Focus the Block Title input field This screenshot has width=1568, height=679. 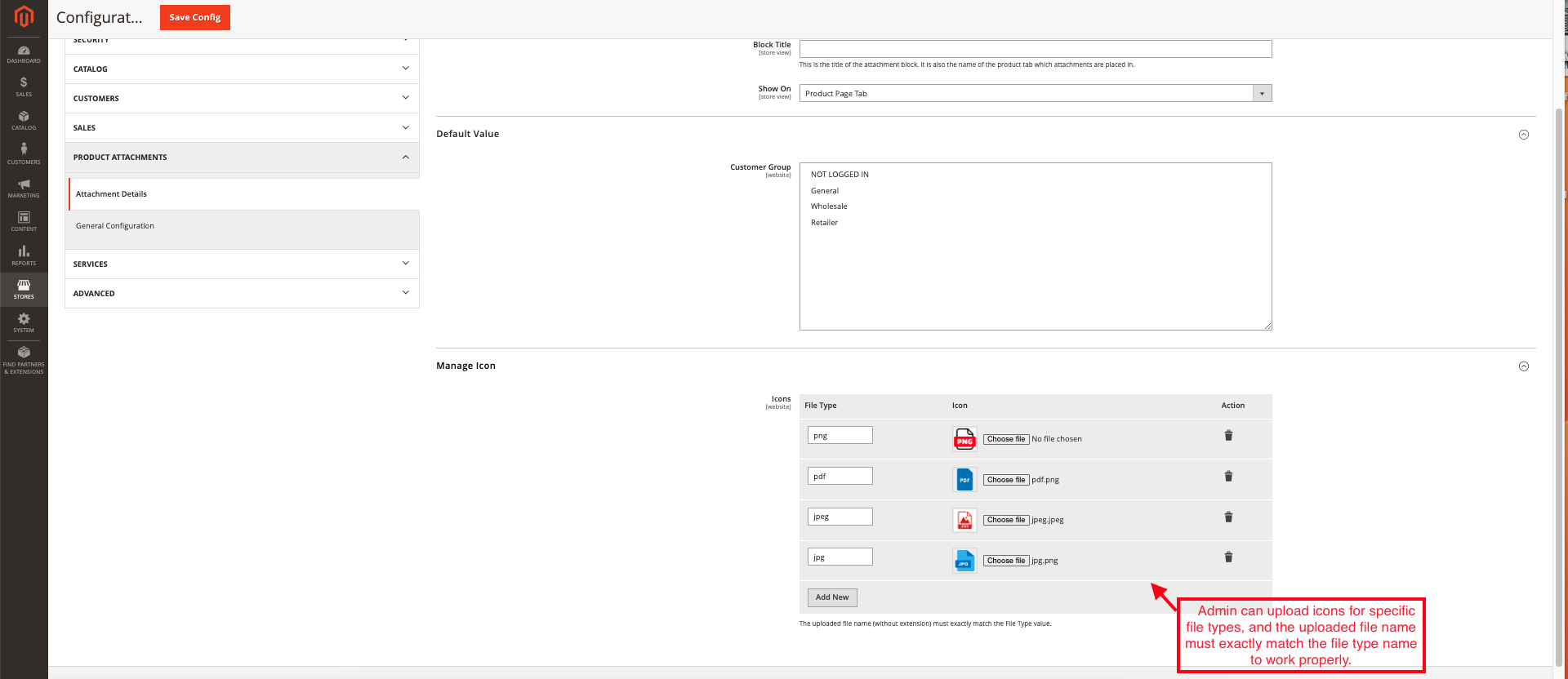[1035, 49]
